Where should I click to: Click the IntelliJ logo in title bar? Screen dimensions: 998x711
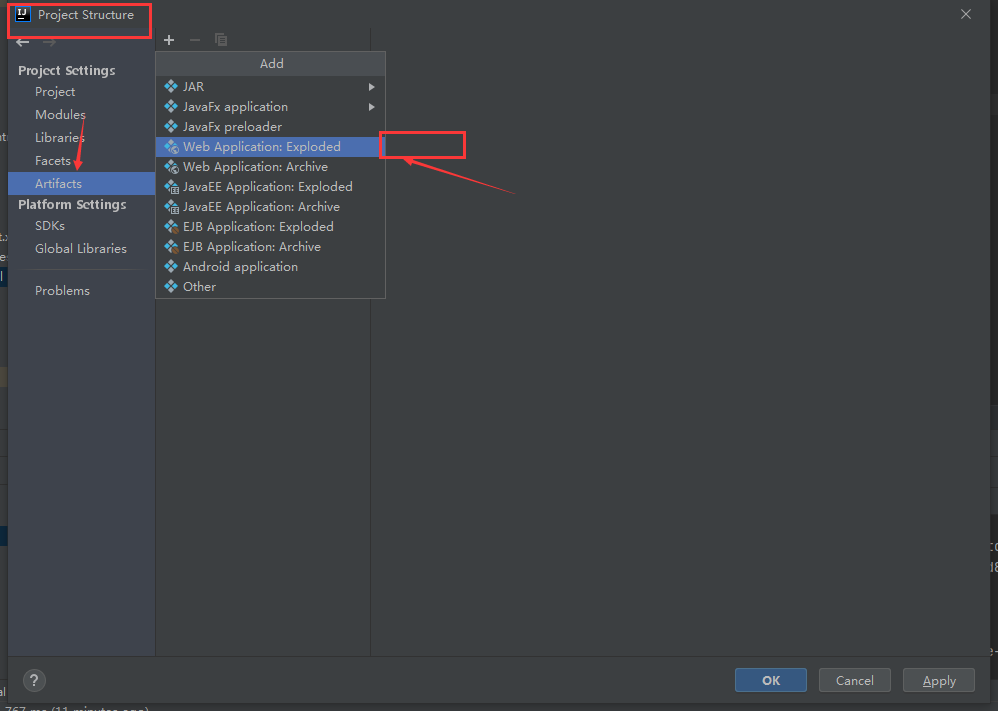pyautogui.click(x=22, y=14)
